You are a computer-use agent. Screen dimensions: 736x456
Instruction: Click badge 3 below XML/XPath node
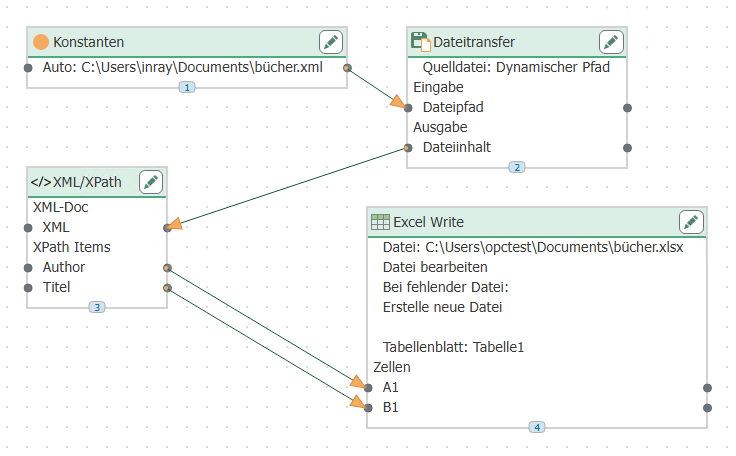(x=97, y=307)
